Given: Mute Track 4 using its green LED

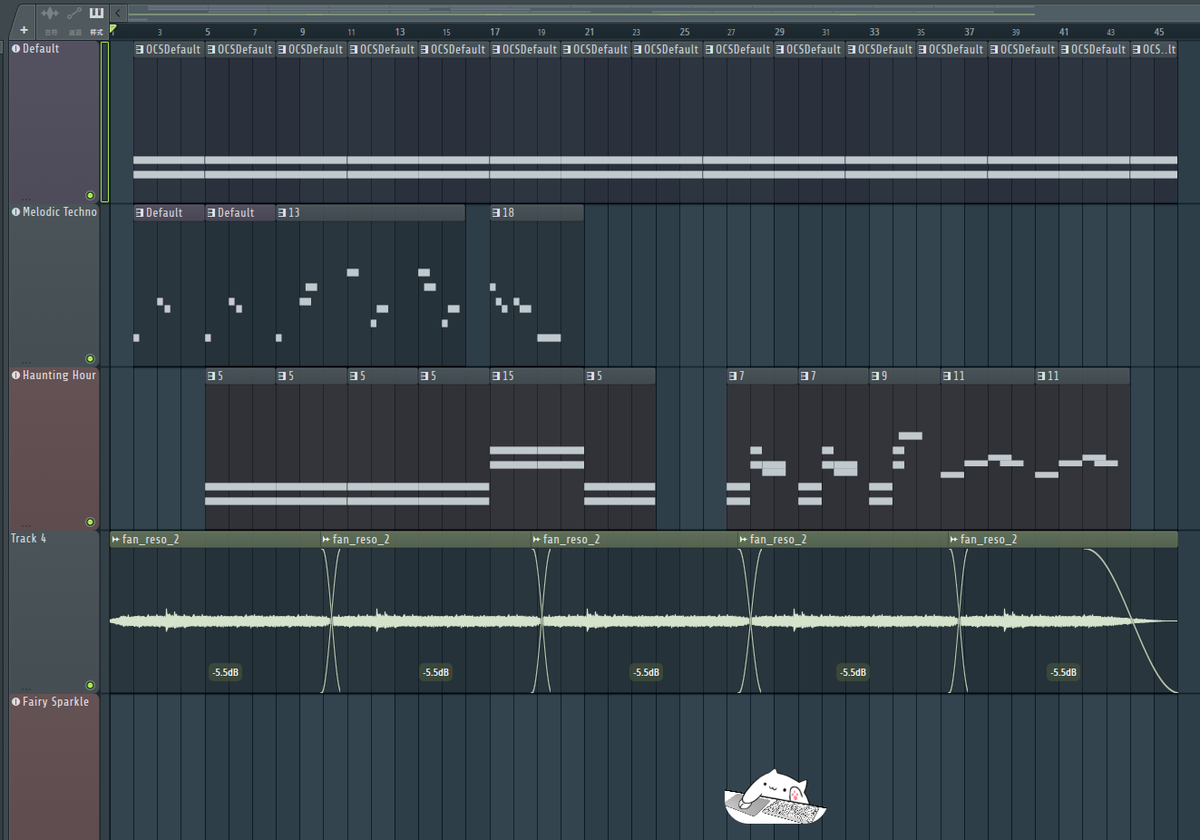Looking at the screenshot, I should 90,685.
